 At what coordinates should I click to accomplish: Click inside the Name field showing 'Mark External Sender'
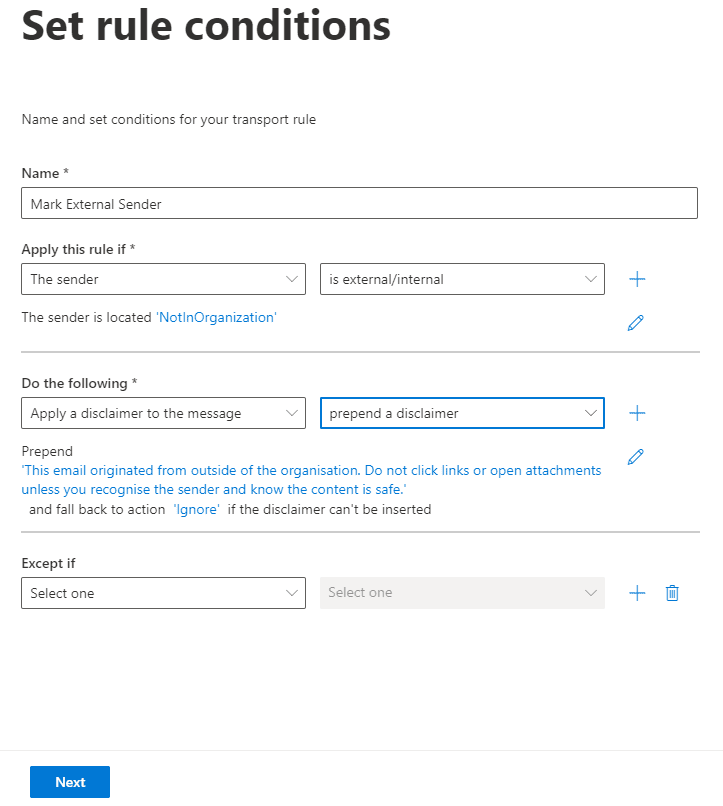pos(360,203)
